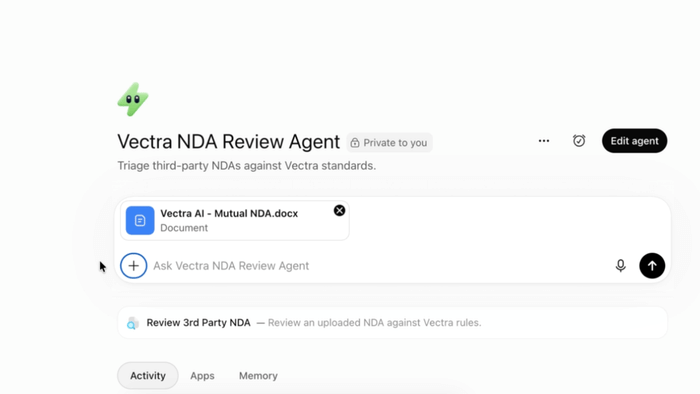The width and height of the screenshot is (700, 394).
Task: Click the lock icon in Private to you
Action: tap(355, 143)
